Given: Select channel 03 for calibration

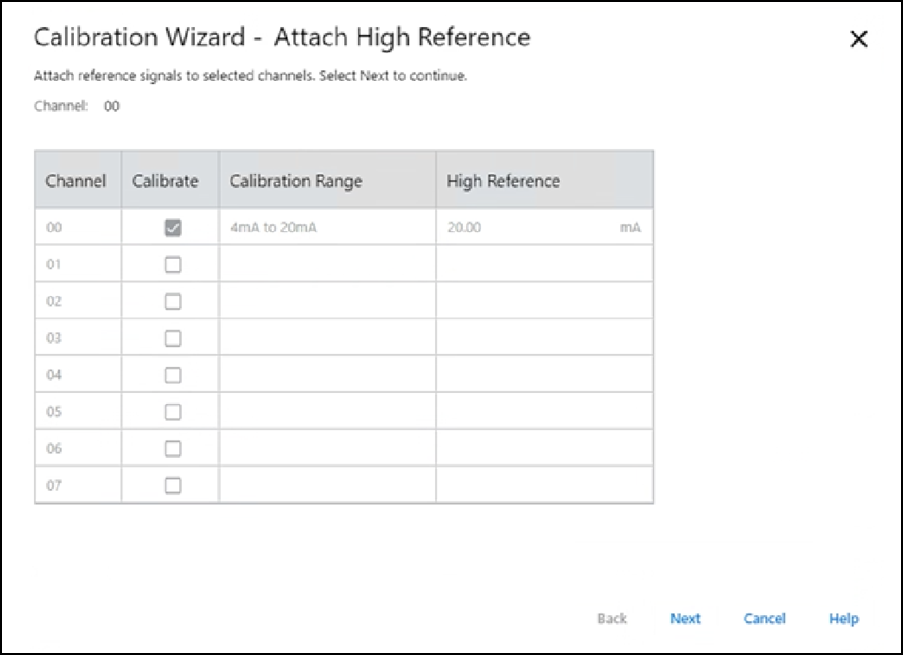Looking at the screenshot, I should pyautogui.click(x=173, y=338).
